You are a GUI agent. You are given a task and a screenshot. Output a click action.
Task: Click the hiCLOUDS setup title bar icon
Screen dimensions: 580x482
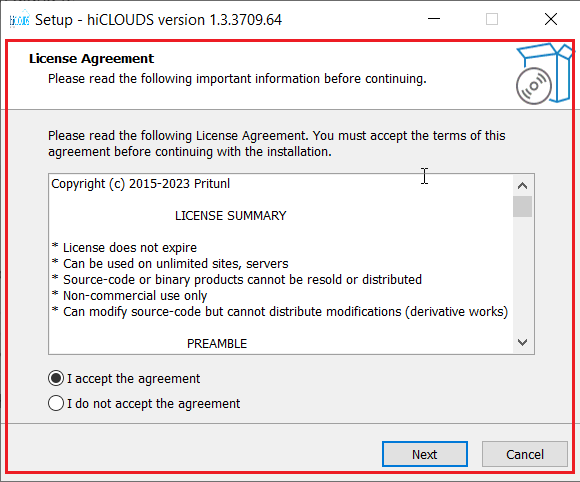(19, 19)
